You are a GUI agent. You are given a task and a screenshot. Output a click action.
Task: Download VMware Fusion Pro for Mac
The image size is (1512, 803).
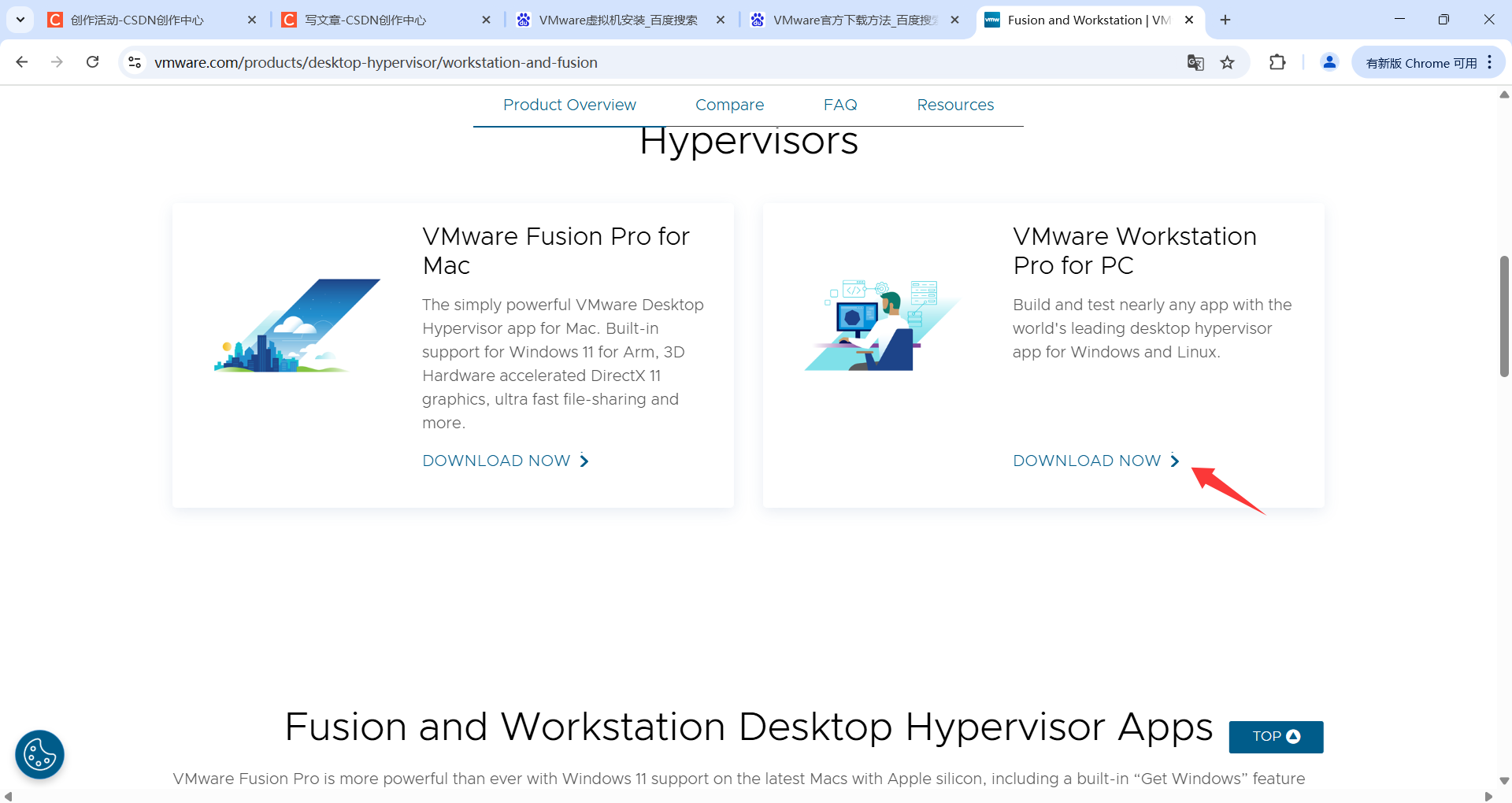click(x=506, y=461)
